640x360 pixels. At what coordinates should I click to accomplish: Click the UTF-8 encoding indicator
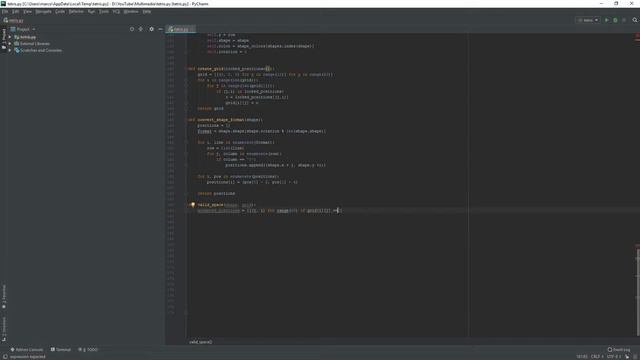tap(614, 357)
